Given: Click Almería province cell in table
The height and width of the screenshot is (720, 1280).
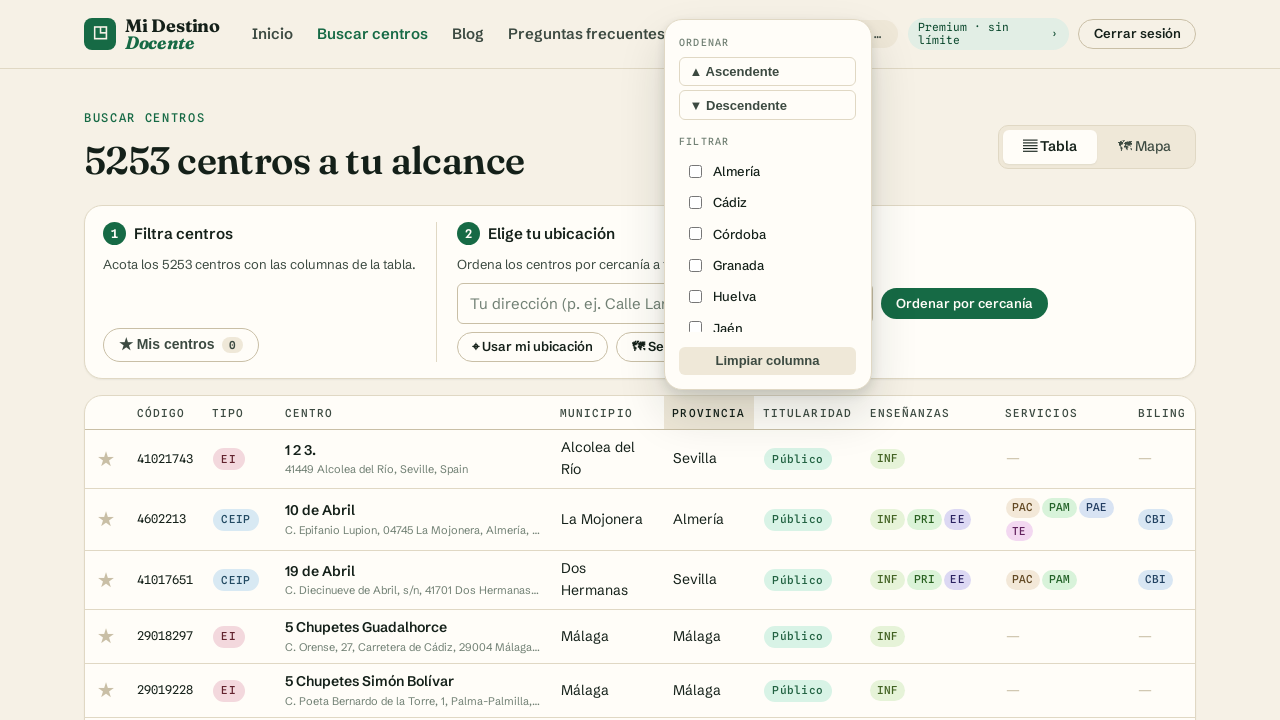Looking at the screenshot, I should (698, 519).
